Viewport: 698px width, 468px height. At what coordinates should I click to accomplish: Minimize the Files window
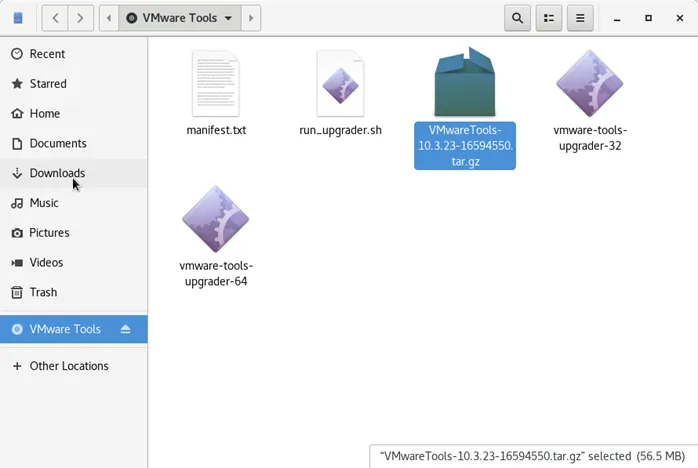[x=617, y=18]
